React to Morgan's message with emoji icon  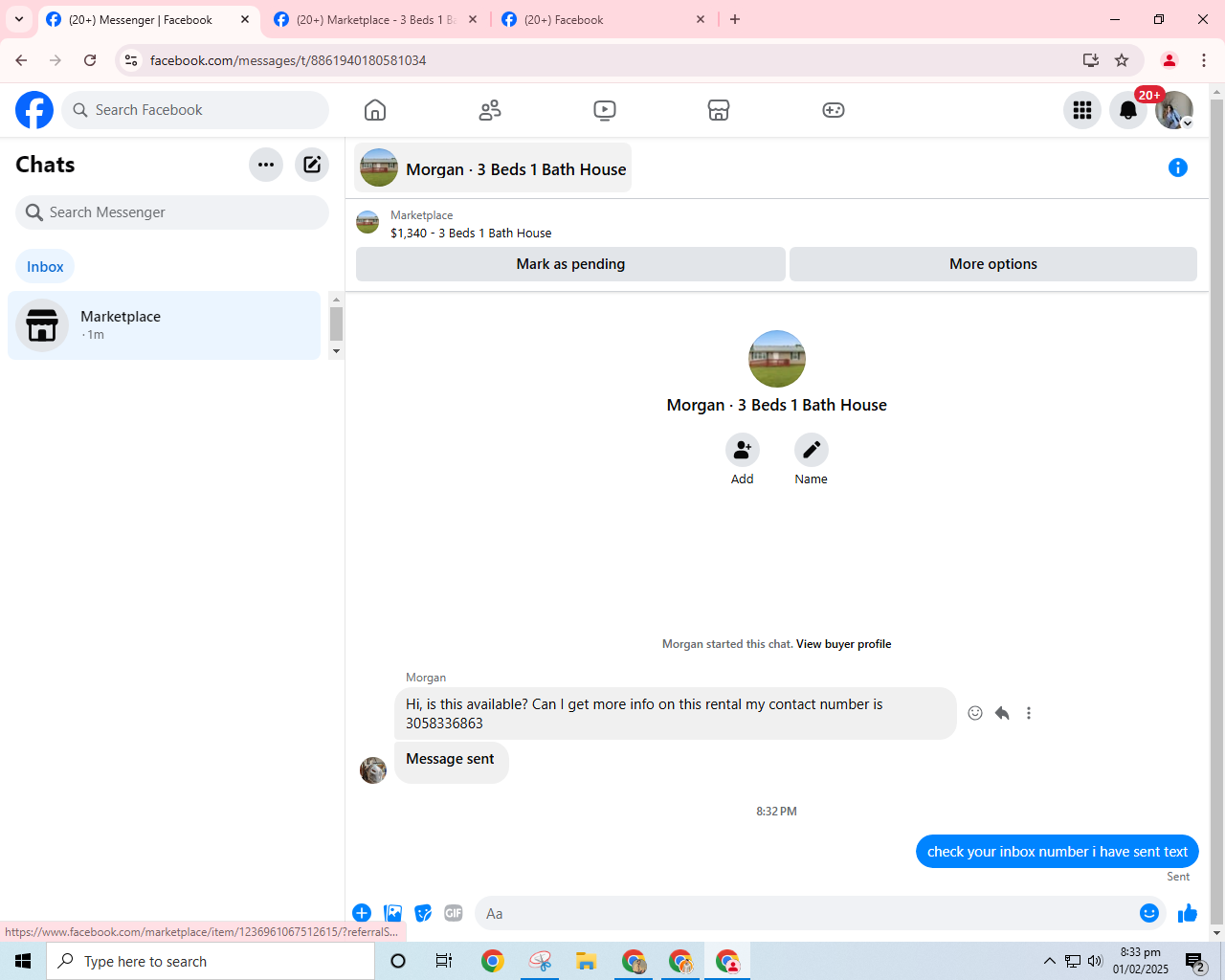[975, 713]
